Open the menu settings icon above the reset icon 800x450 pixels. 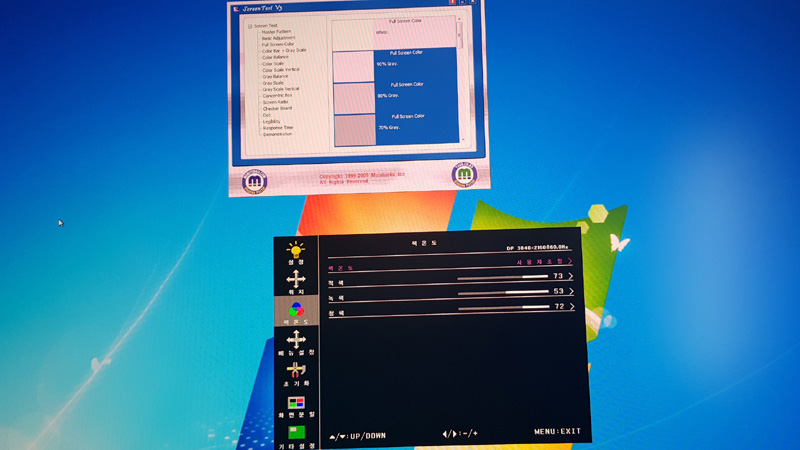[296, 342]
